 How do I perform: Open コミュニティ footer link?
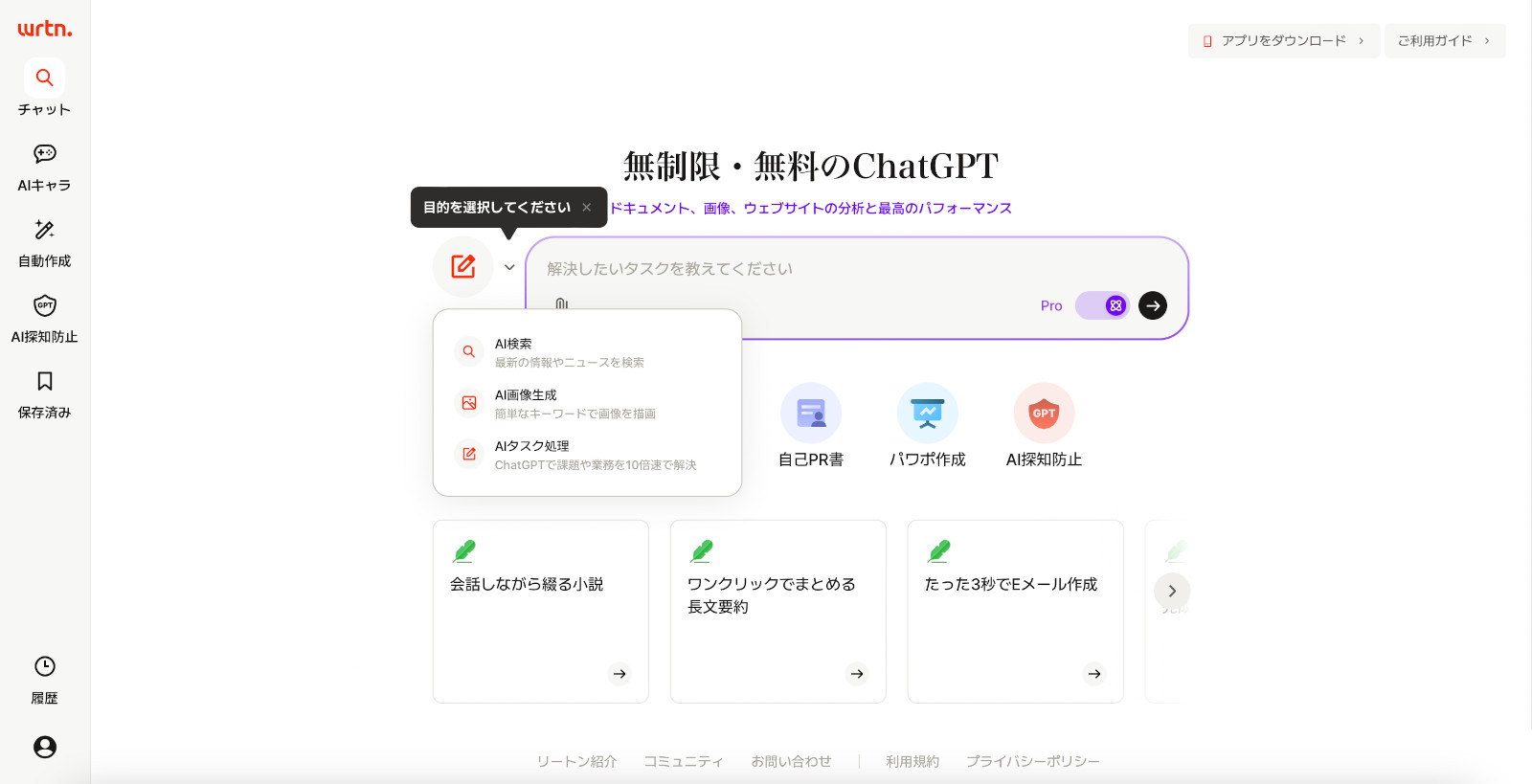pyautogui.click(x=684, y=761)
